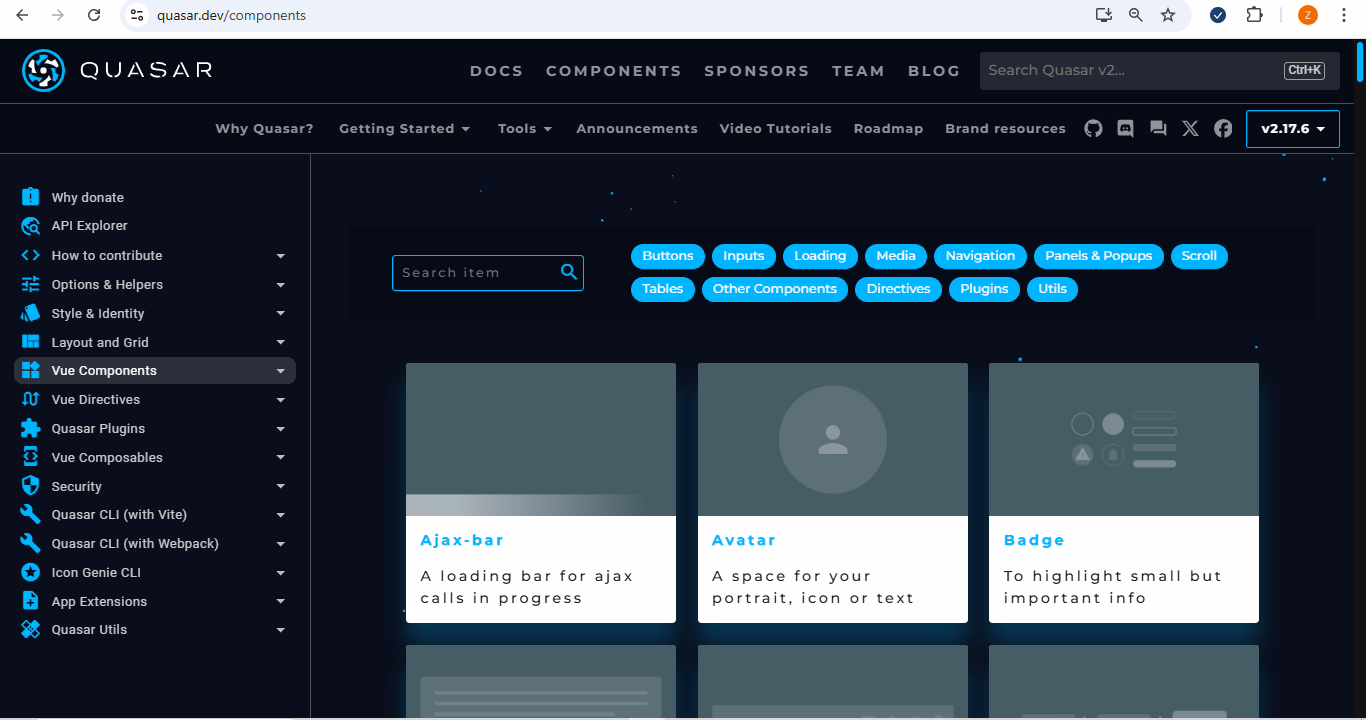The height and width of the screenshot is (720, 1366).
Task: Open the Avatar component card
Action: click(x=833, y=493)
